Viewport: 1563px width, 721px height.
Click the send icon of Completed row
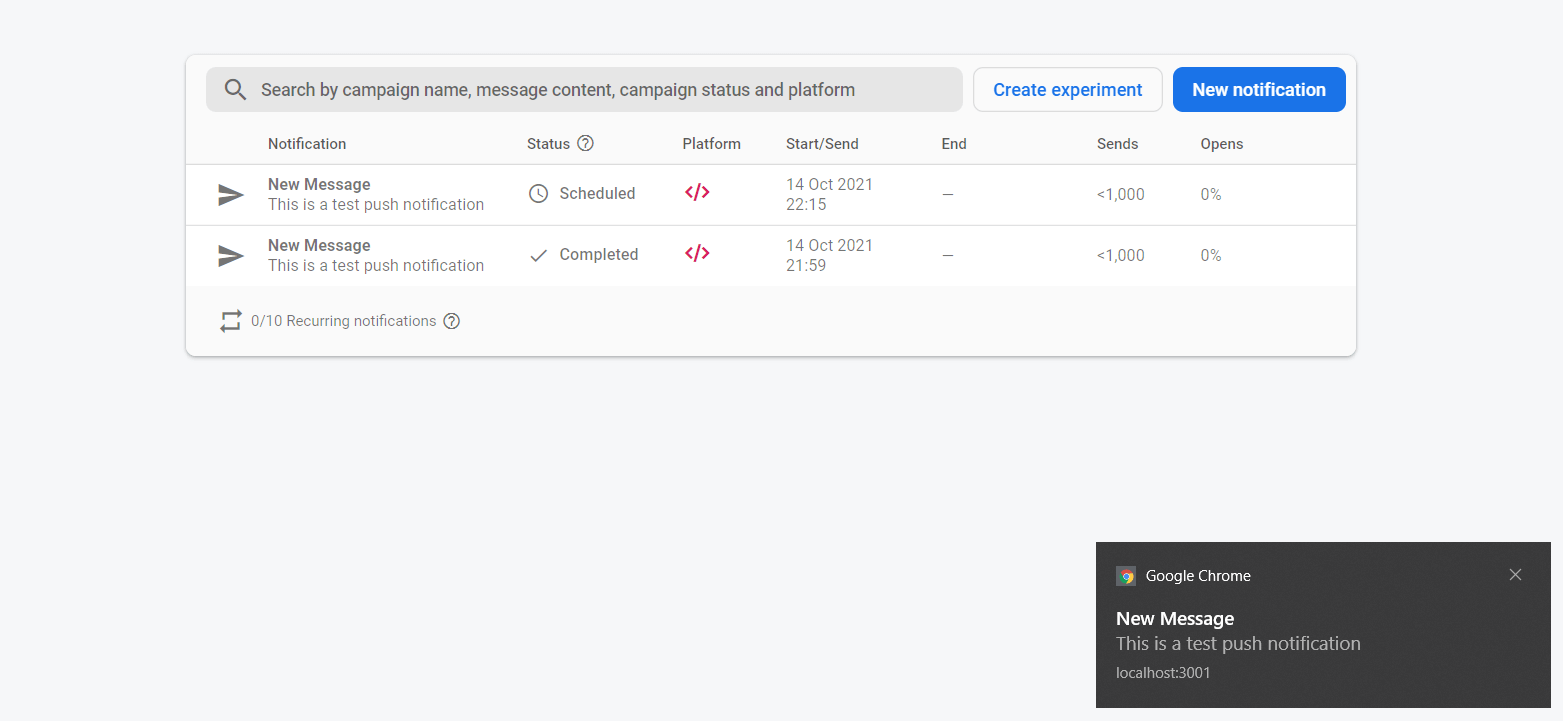point(231,256)
